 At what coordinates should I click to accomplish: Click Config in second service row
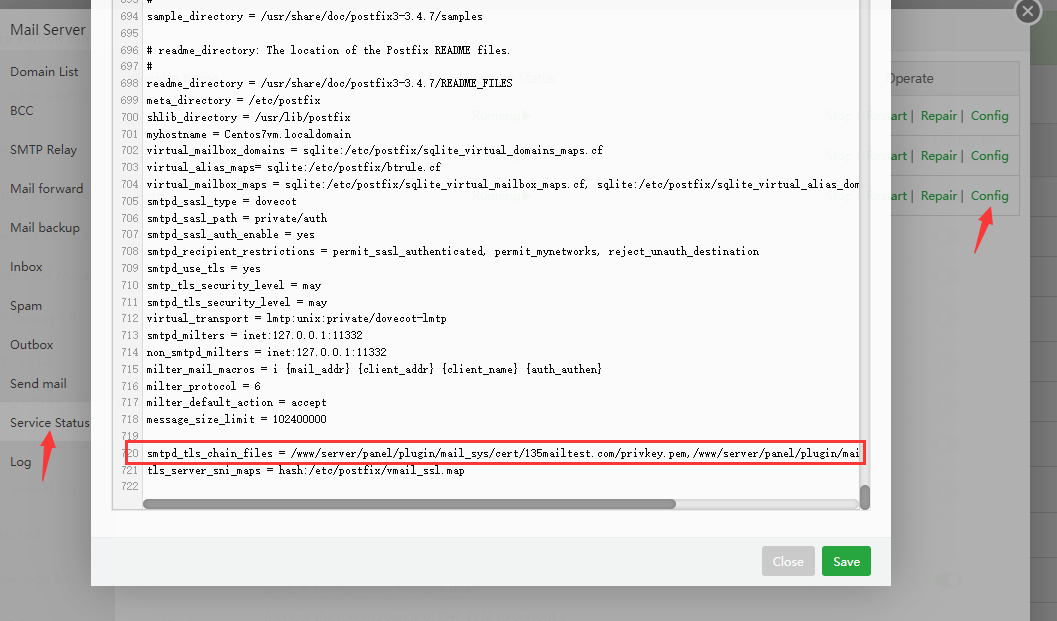tap(990, 156)
